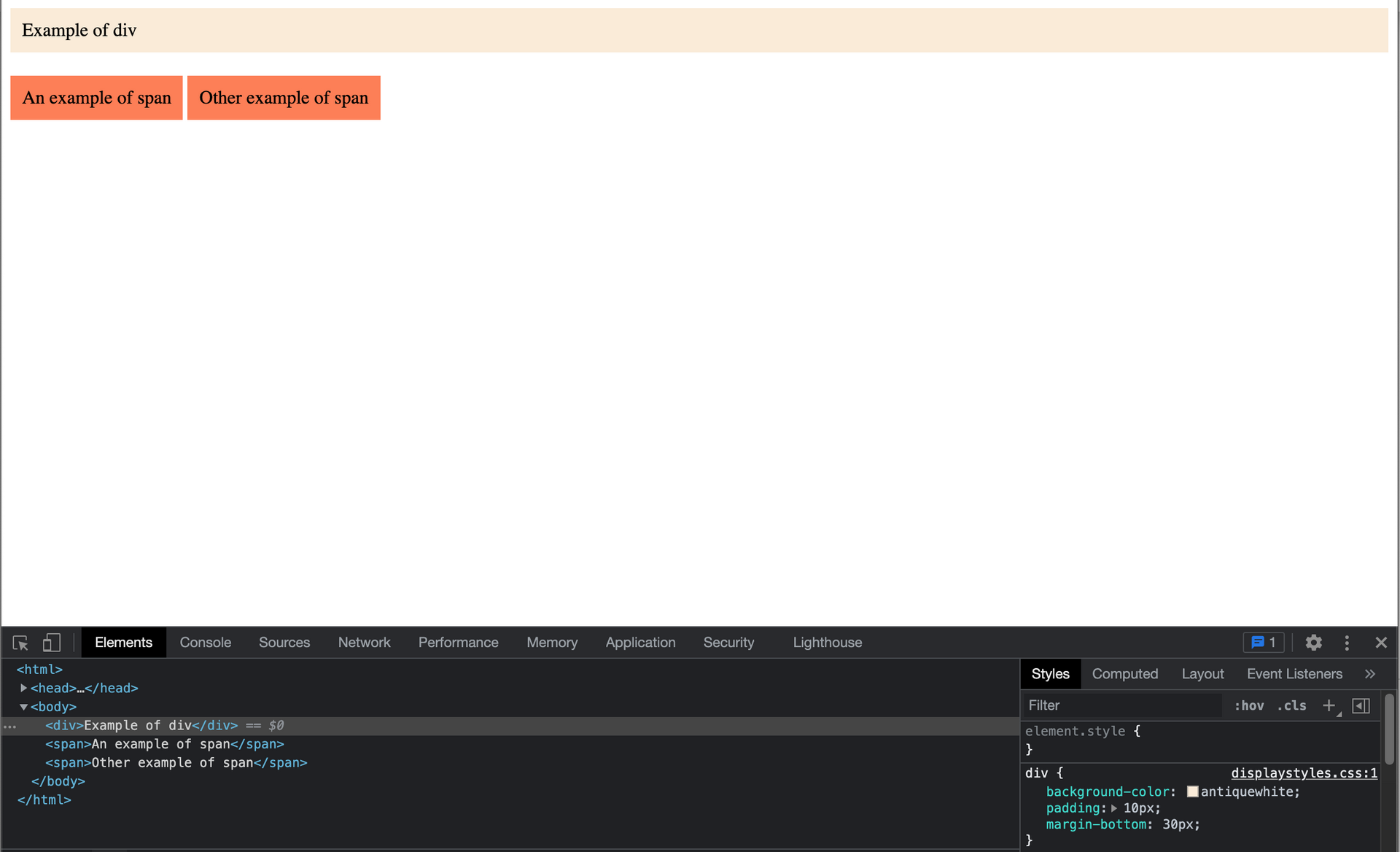The image size is (1400, 852).
Task: Select the html opening tag row
Action: pos(39,670)
